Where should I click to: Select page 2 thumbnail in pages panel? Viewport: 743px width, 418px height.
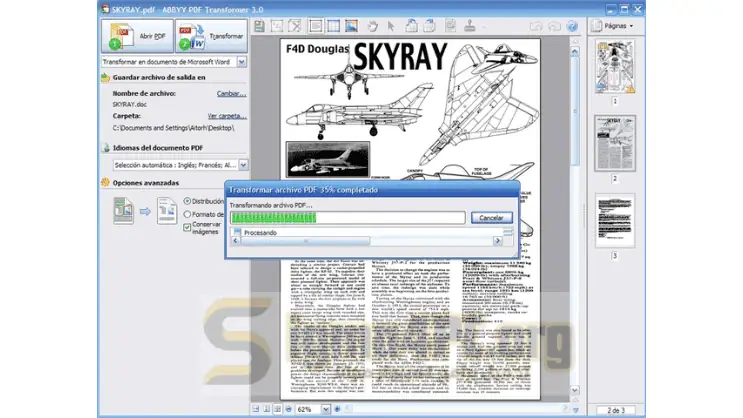pos(615,143)
